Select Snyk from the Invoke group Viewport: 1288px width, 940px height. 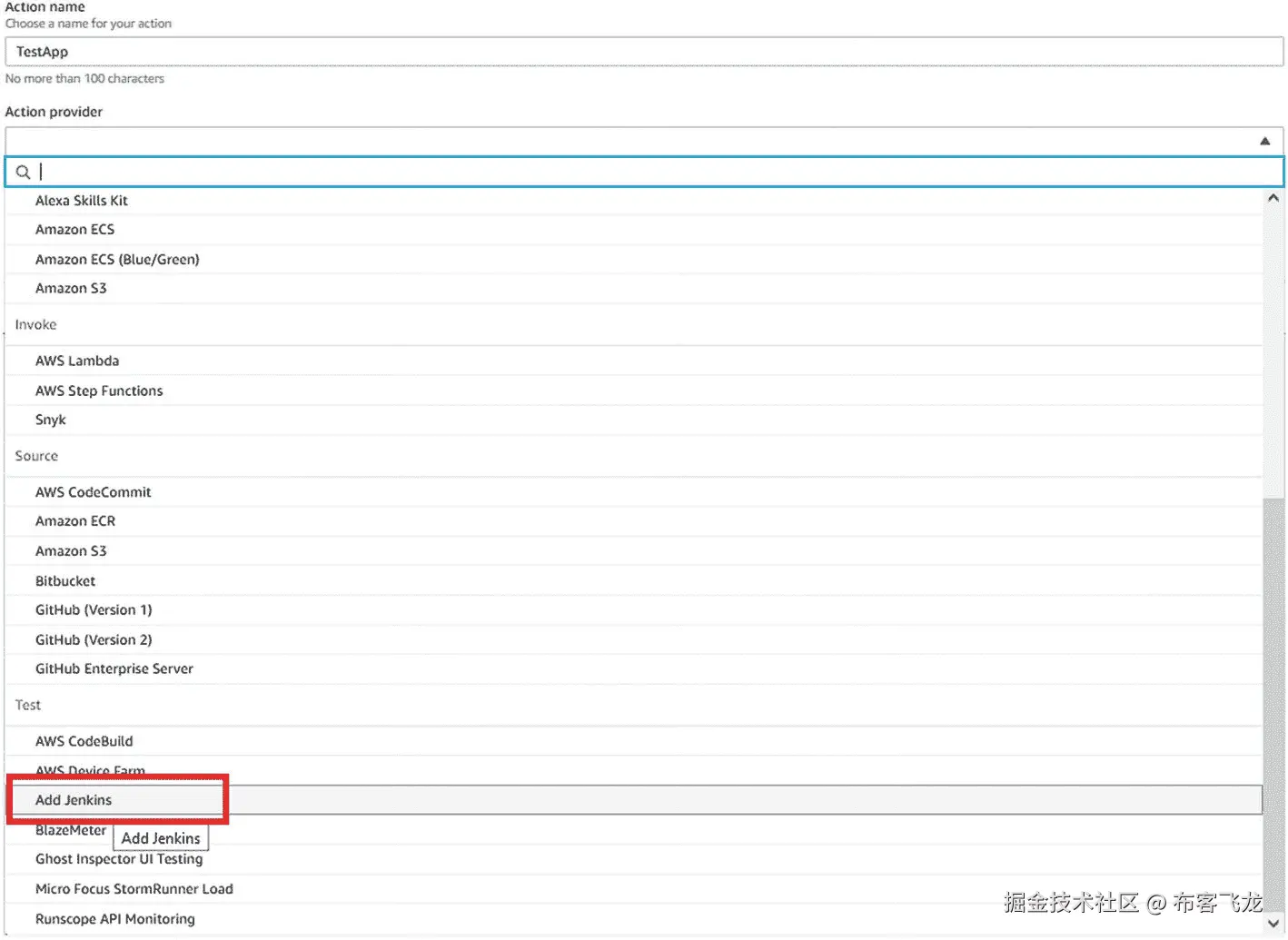coord(633,420)
